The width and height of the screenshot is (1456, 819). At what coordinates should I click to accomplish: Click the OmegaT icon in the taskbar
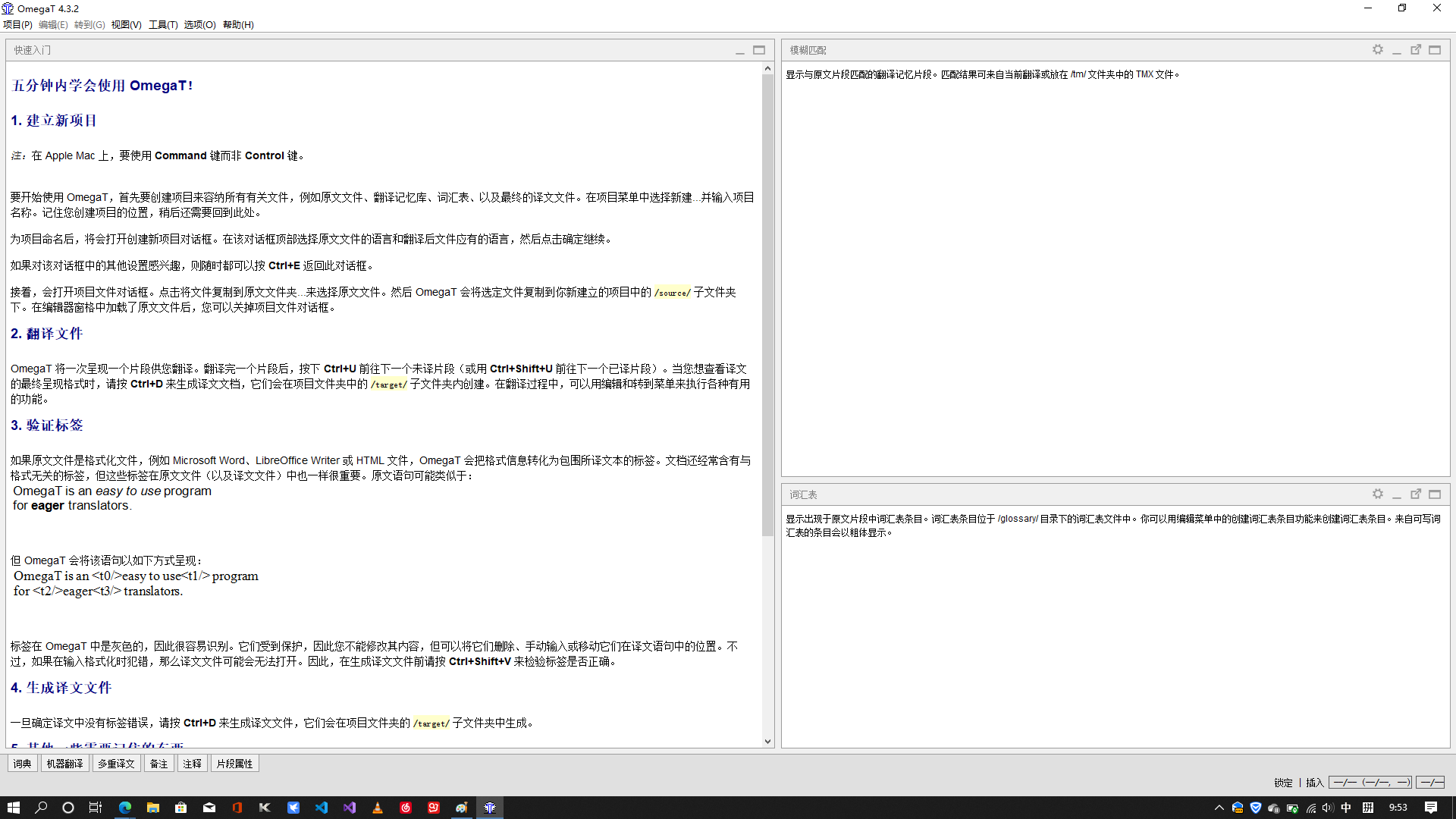pos(489,808)
